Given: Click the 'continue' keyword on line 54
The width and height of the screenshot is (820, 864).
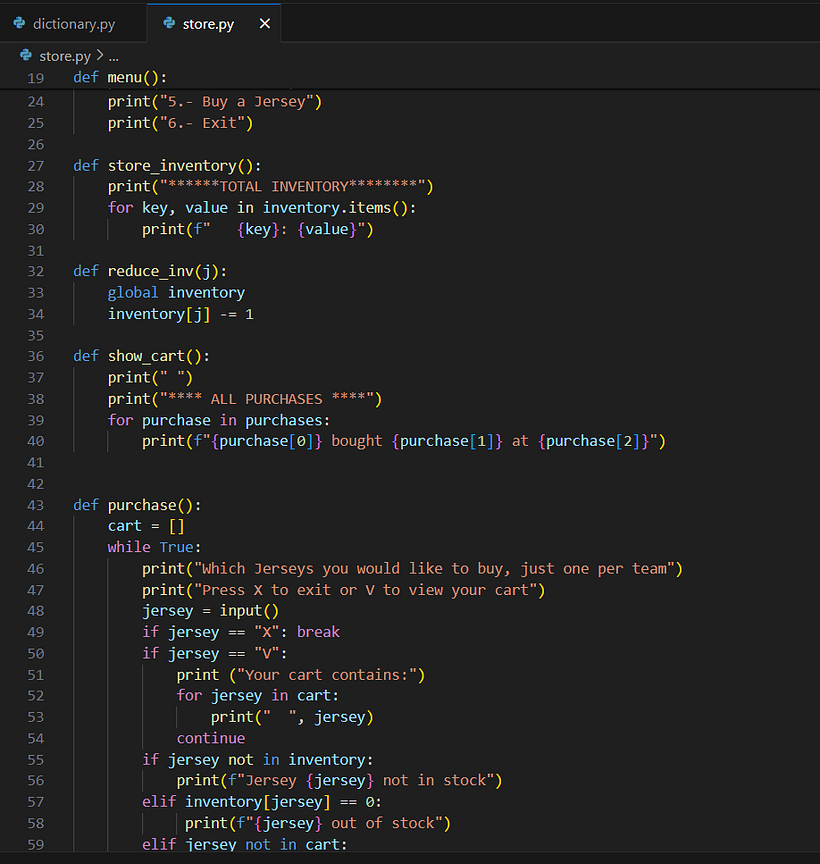Looking at the screenshot, I should (x=210, y=738).
